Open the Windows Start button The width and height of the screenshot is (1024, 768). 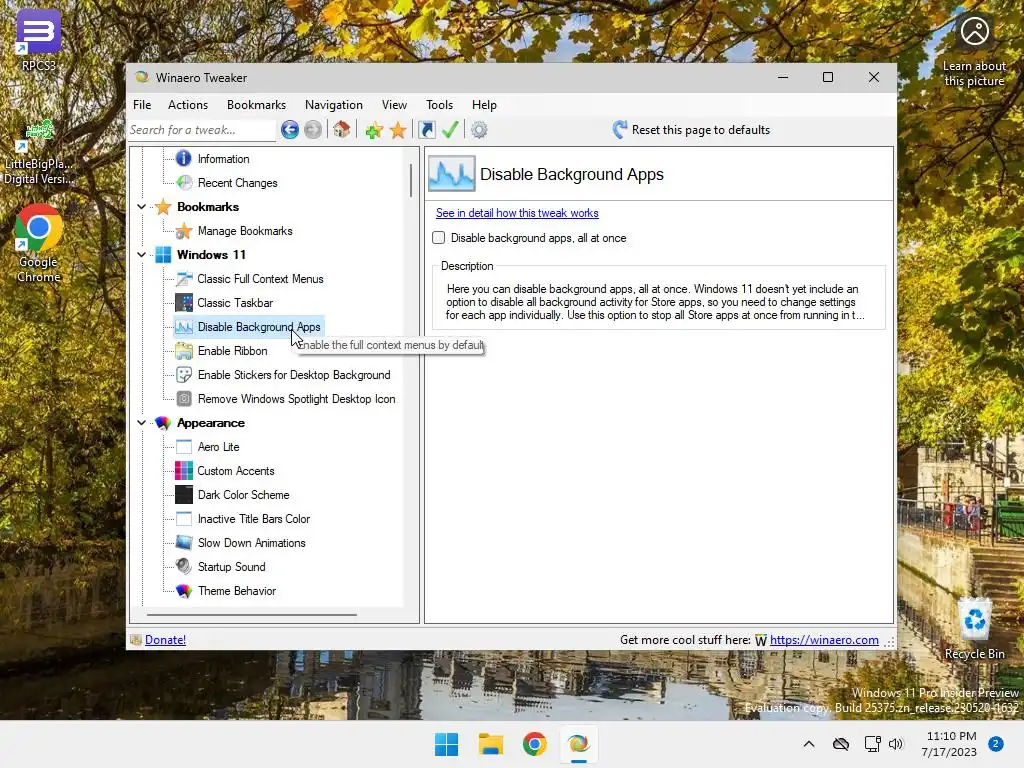point(447,744)
